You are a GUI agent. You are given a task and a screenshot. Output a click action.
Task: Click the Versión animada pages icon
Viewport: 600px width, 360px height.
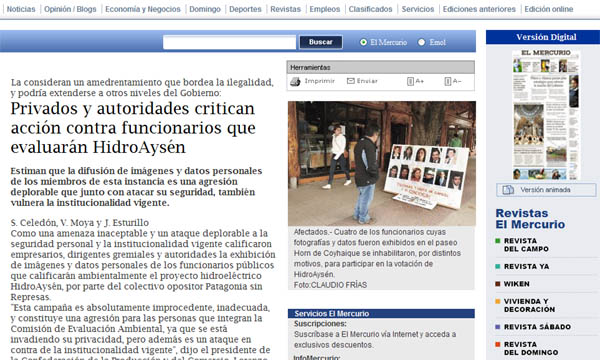pyautogui.click(x=508, y=190)
